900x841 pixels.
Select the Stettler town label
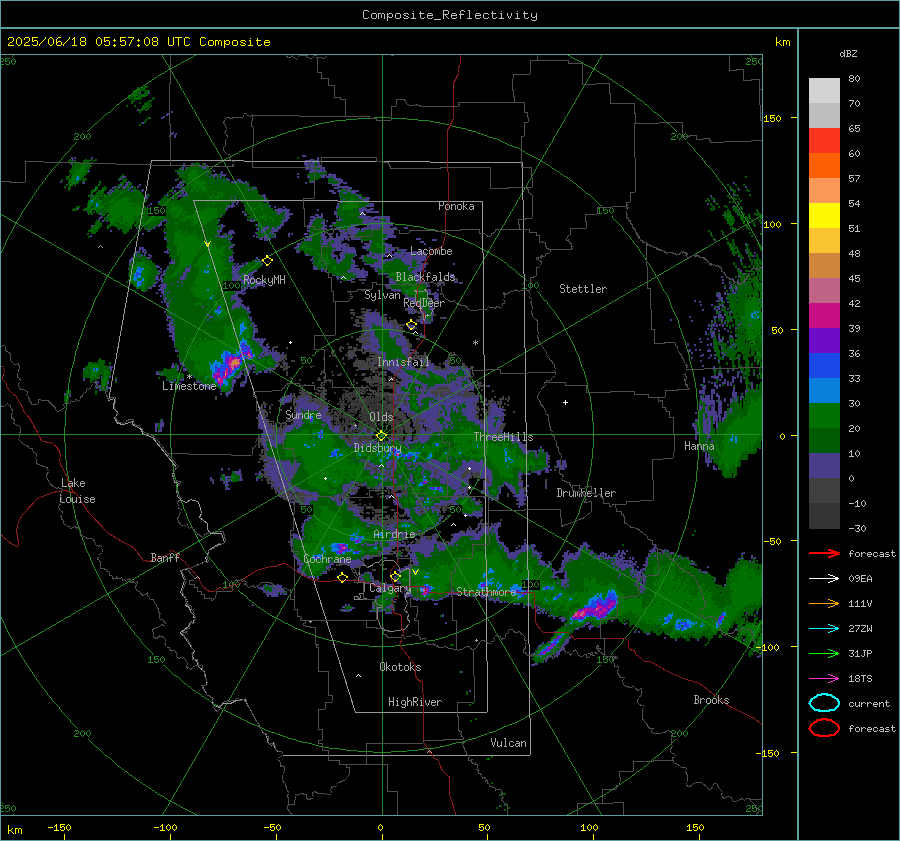click(x=583, y=289)
